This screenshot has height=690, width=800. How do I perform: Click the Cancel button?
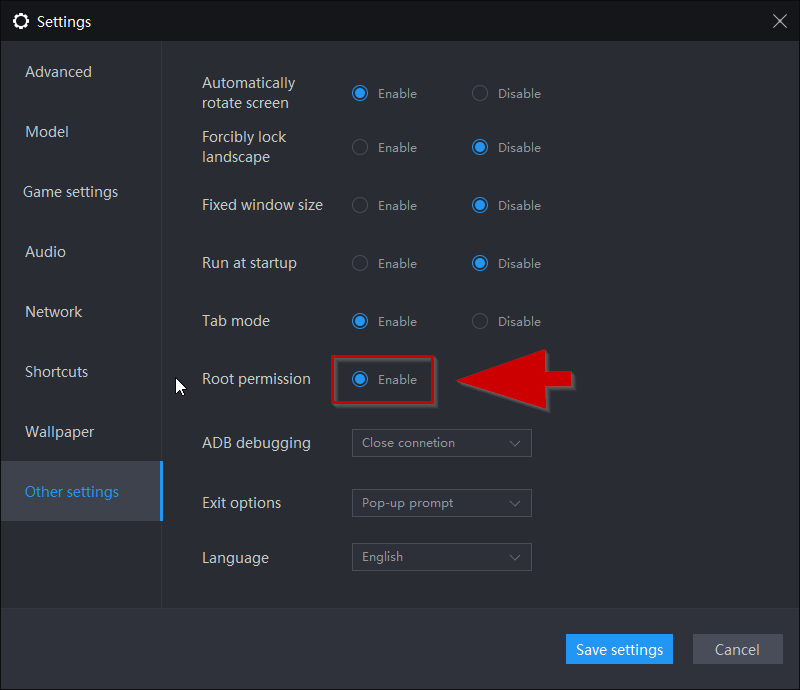click(x=738, y=649)
